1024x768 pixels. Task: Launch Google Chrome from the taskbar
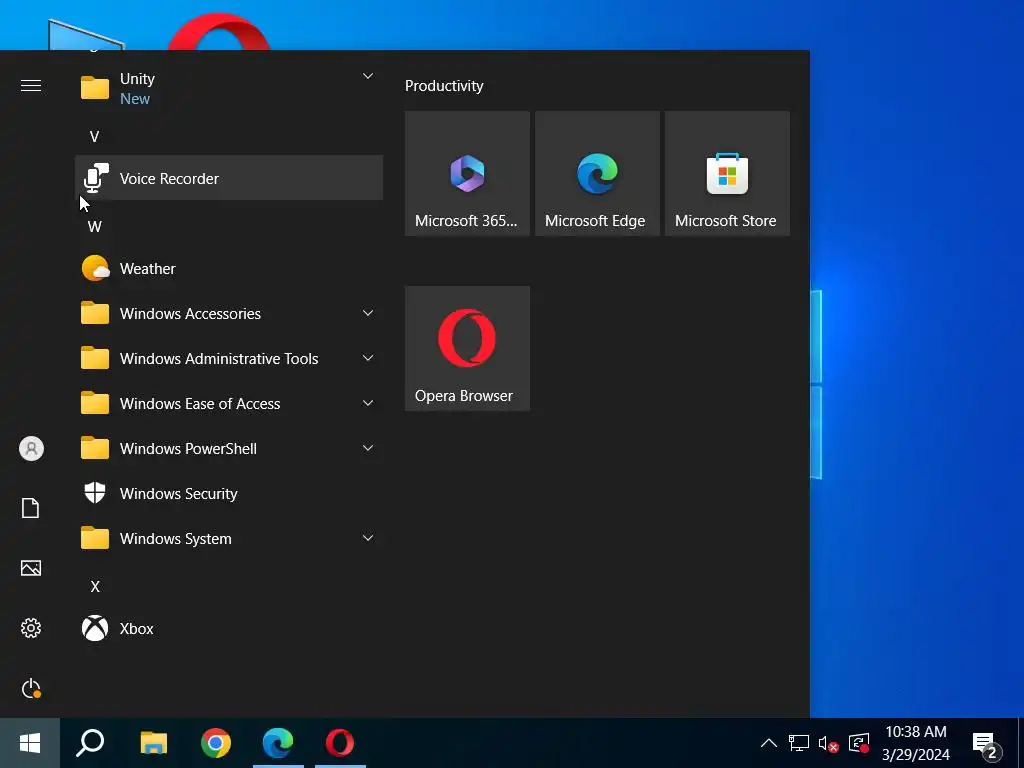(216, 743)
